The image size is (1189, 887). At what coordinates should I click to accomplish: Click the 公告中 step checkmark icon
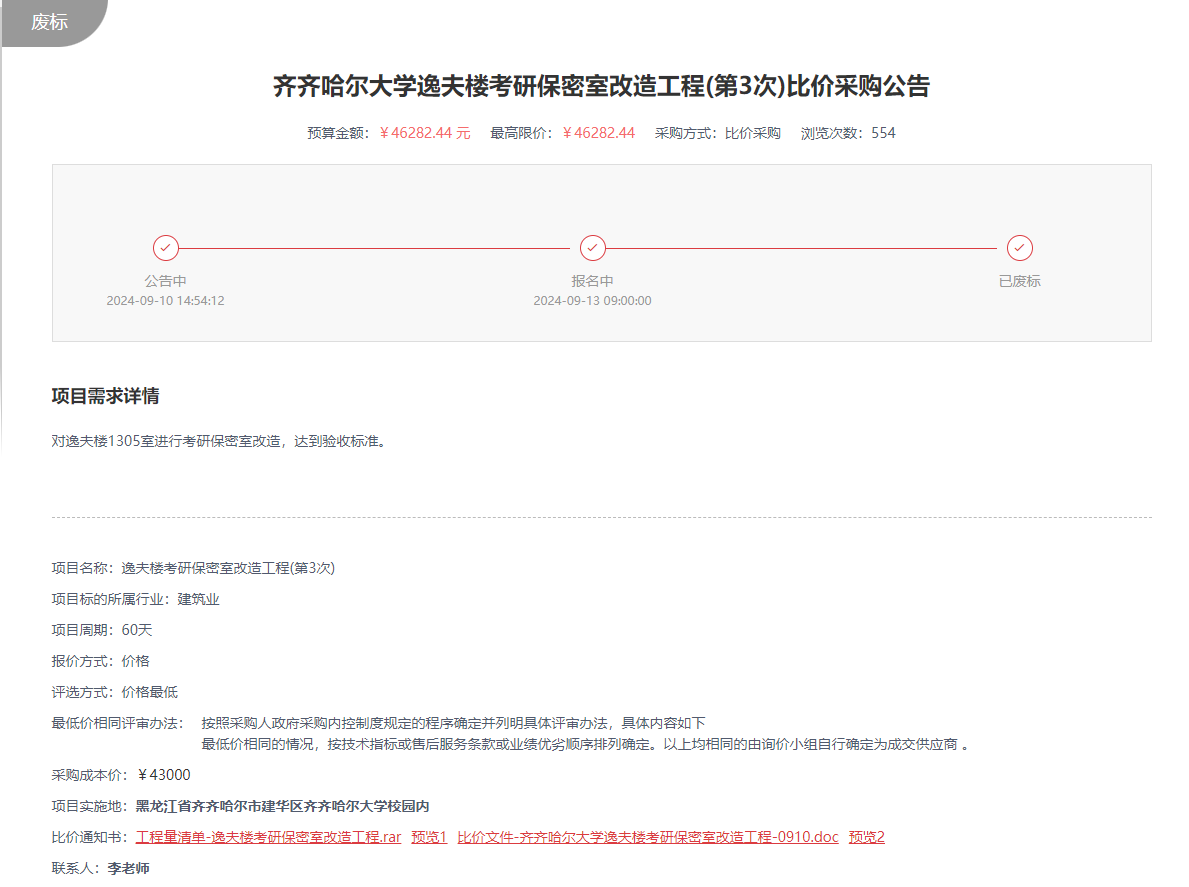pos(166,248)
